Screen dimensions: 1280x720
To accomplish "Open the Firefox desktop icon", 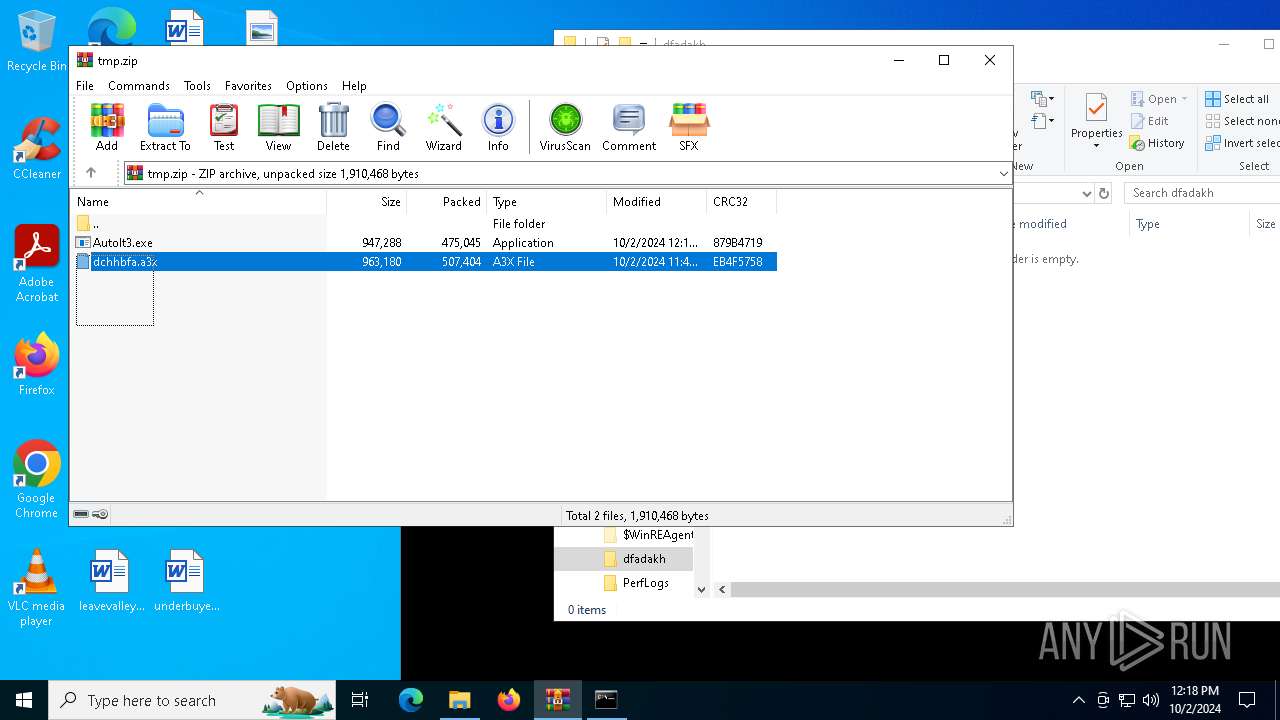I will coord(37,364).
